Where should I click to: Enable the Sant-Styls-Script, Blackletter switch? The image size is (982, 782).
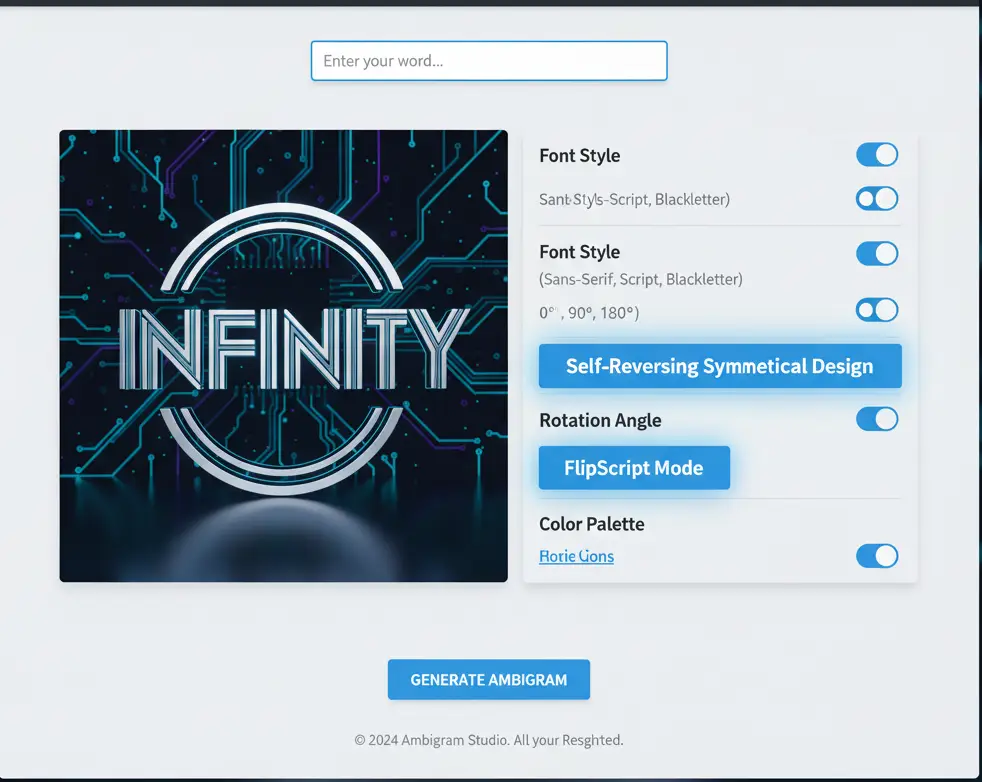coord(877,199)
